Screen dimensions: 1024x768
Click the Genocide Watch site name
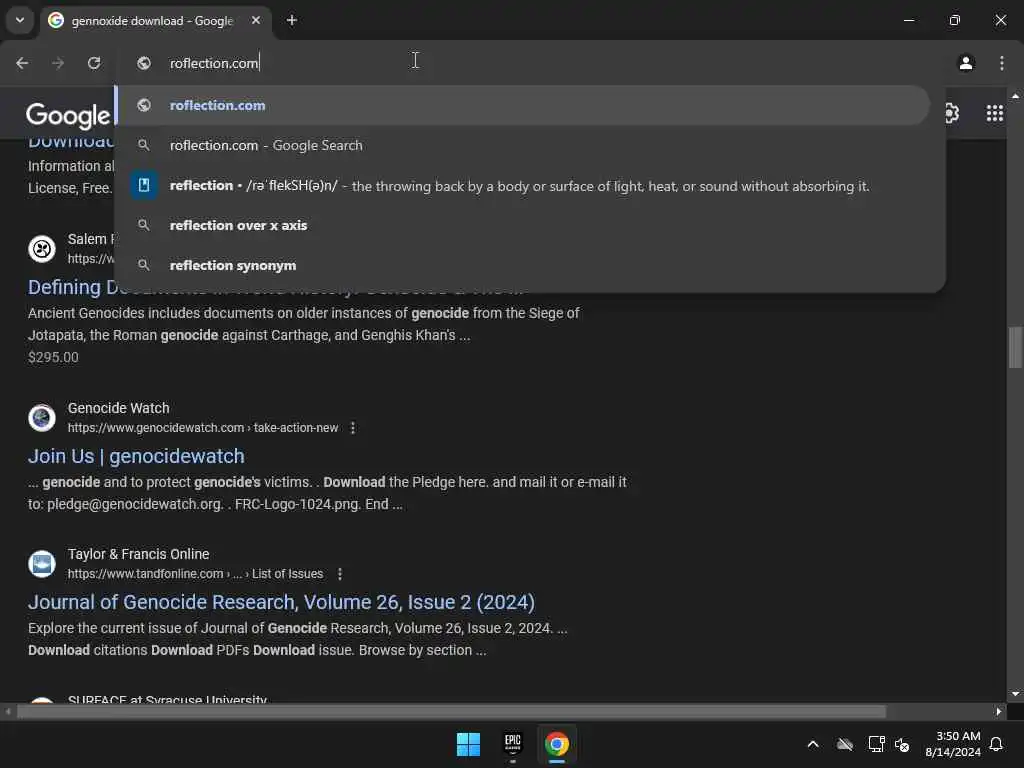(118, 408)
